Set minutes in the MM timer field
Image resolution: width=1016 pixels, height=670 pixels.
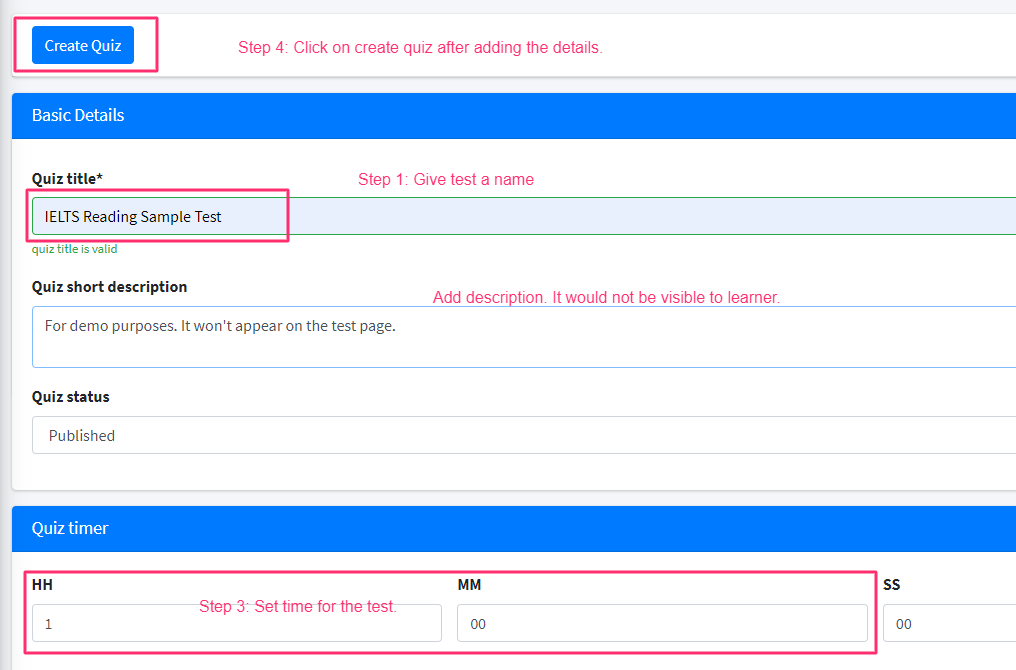pyautogui.click(x=662, y=623)
